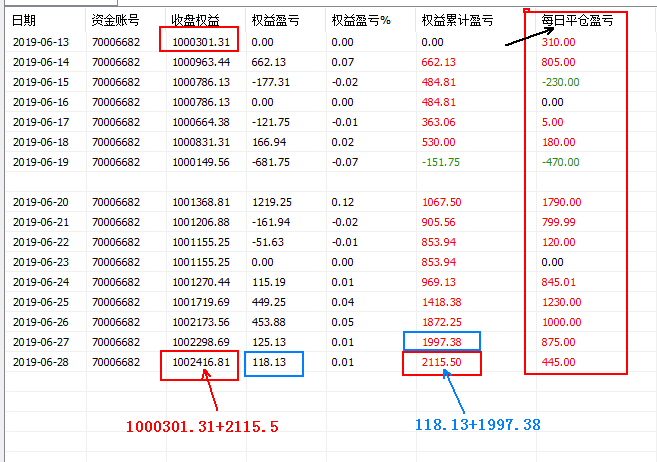Click cumulative P/L value 1067.50
Screen dimensions: 657x462
coord(442,202)
